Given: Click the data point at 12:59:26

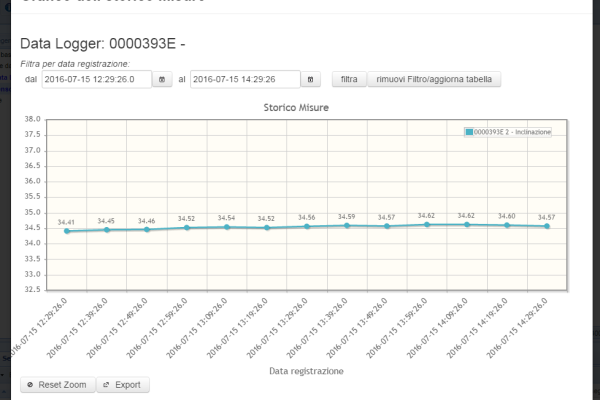Looking at the screenshot, I should click(x=187, y=227).
